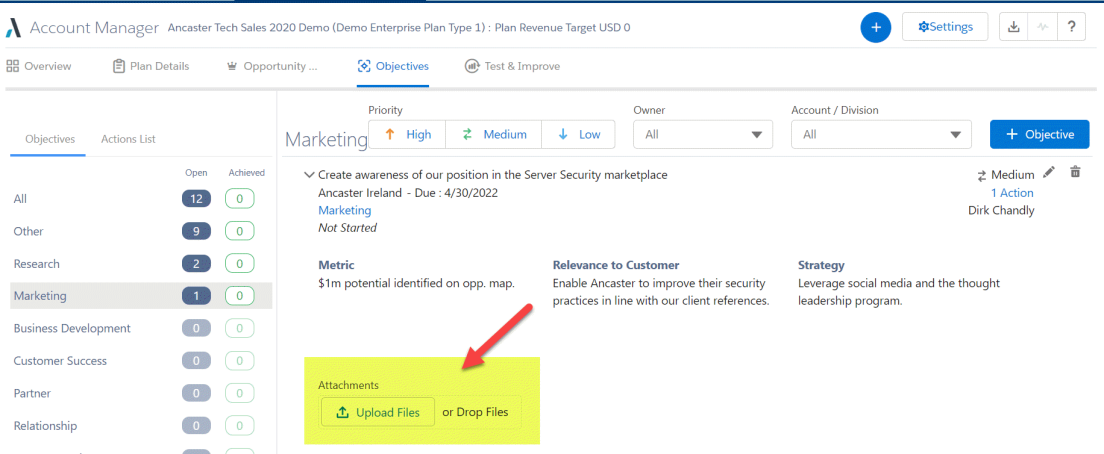Screen dimensions: 1104x454
Task: Click the blue plus circle icon
Action: click(875, 27)
